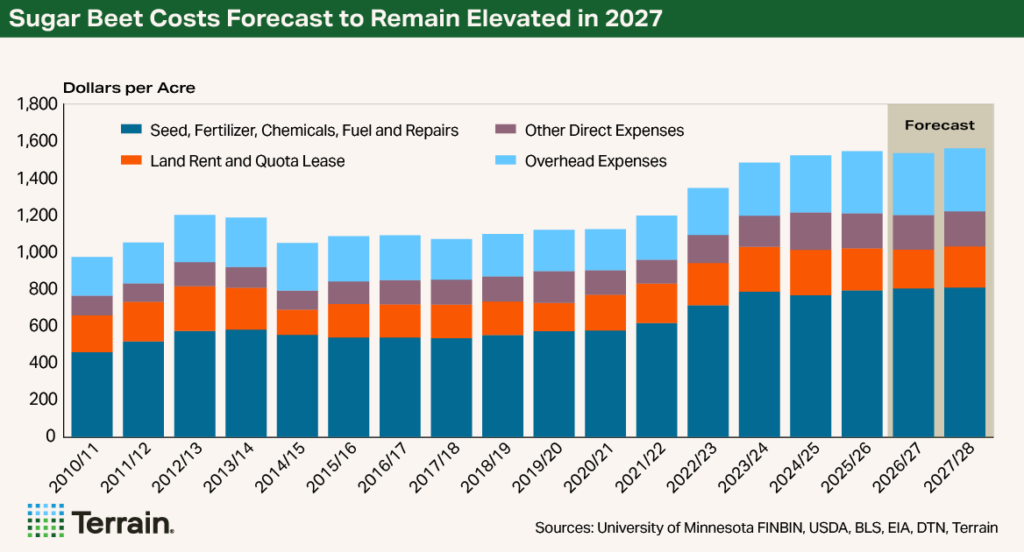Select the 'Other Direct Expenses' legend label

[605, 131]
